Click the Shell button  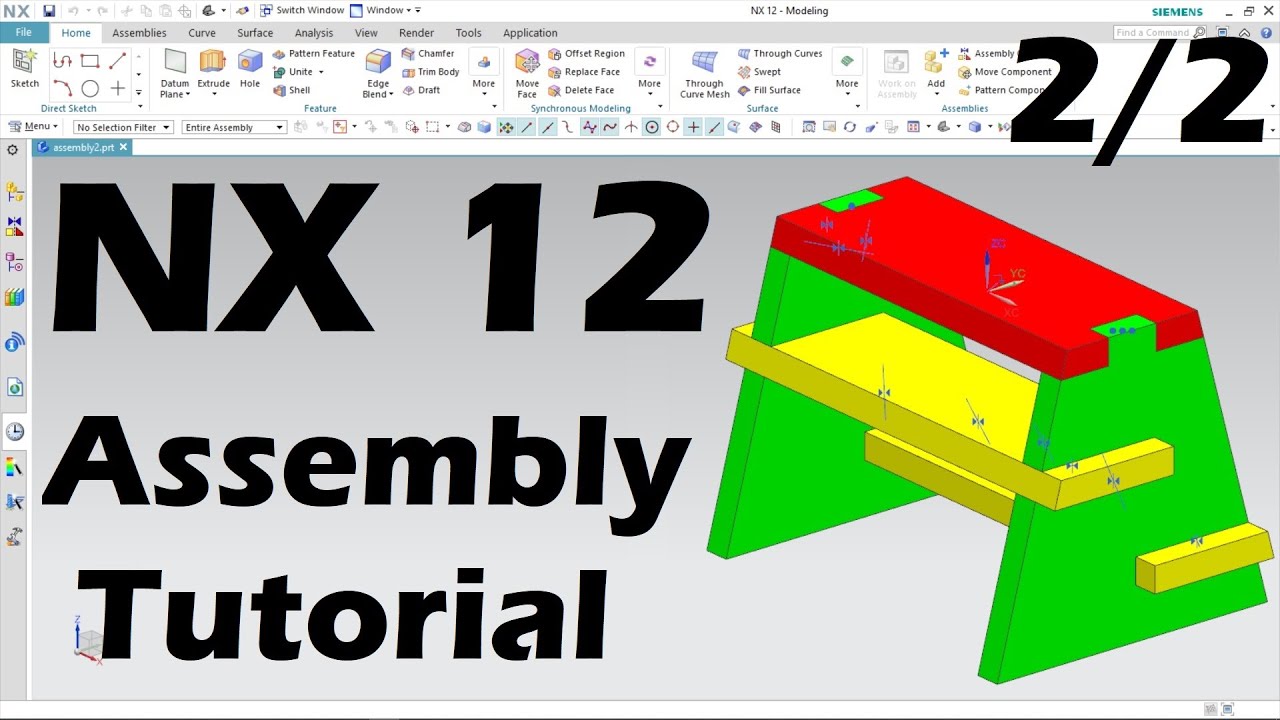pos(291,90)
